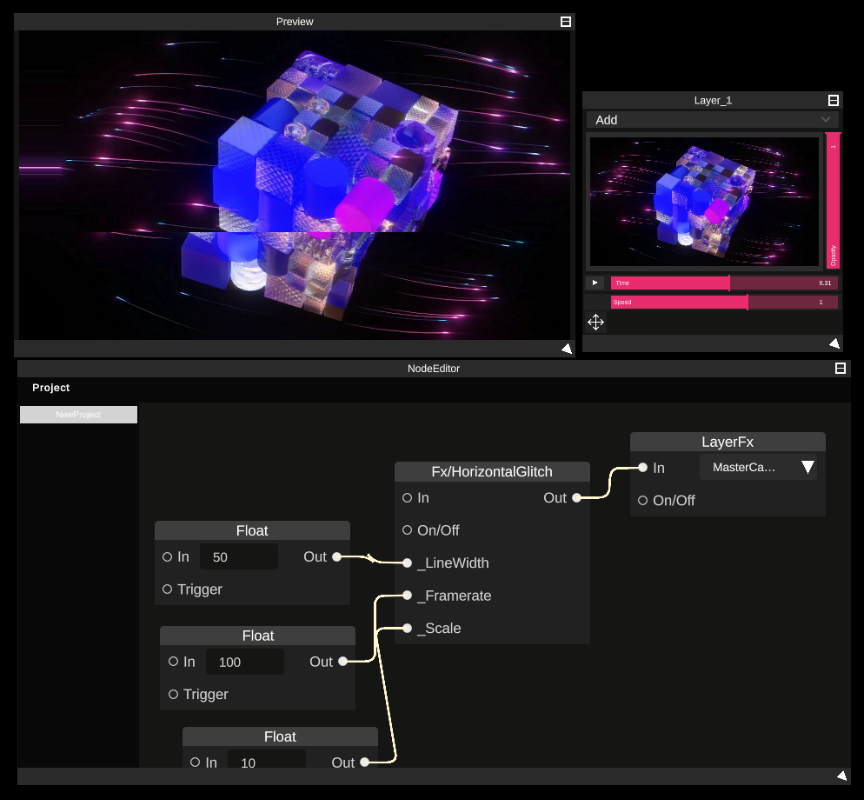Select the NewProject tab in the sidebar
Screen dimensions: 864x800
pos(78,413)
